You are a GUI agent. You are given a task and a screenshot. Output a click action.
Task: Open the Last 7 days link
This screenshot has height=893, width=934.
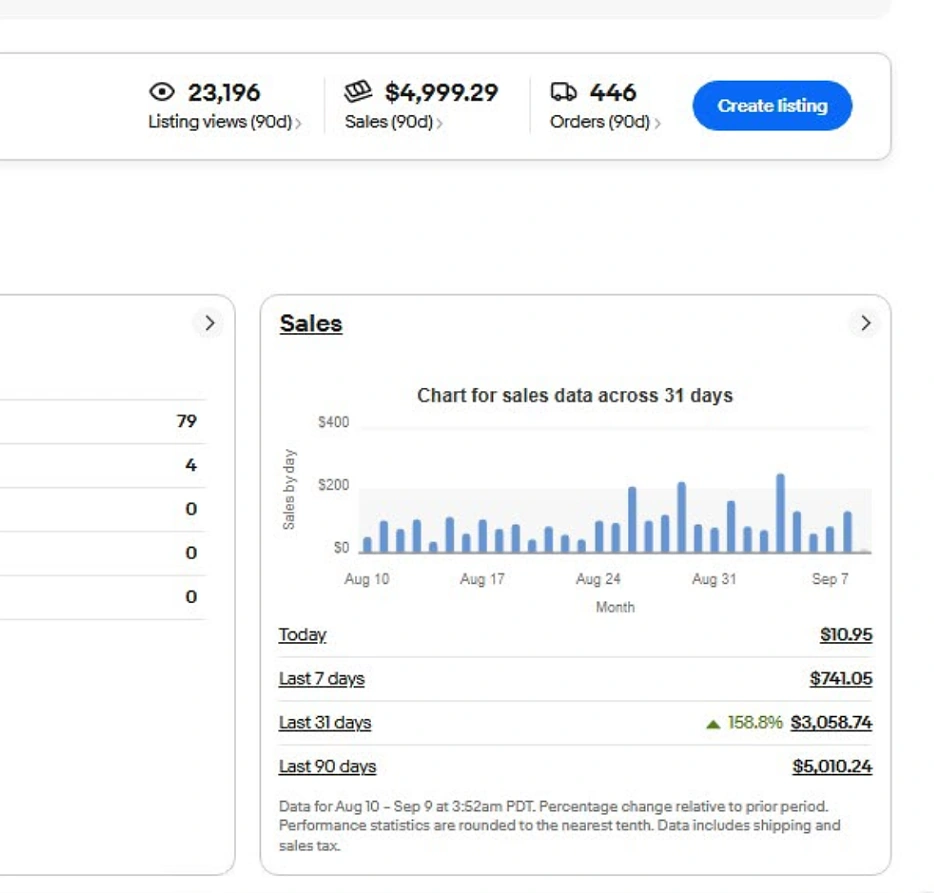pos(322,679)
